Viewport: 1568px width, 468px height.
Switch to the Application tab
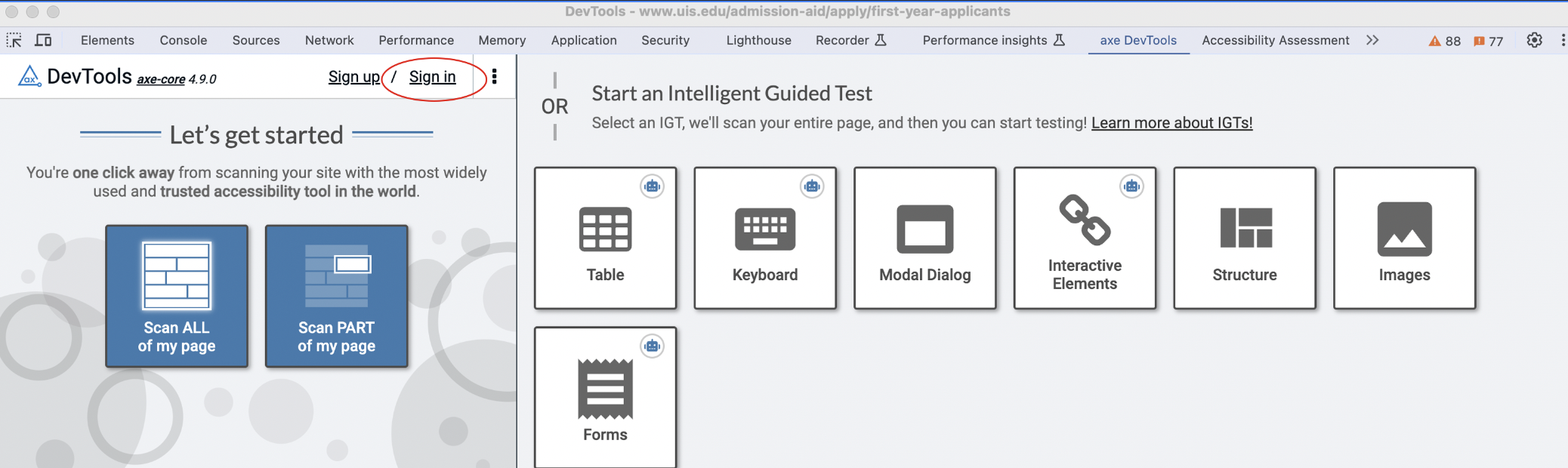(584, 41)
